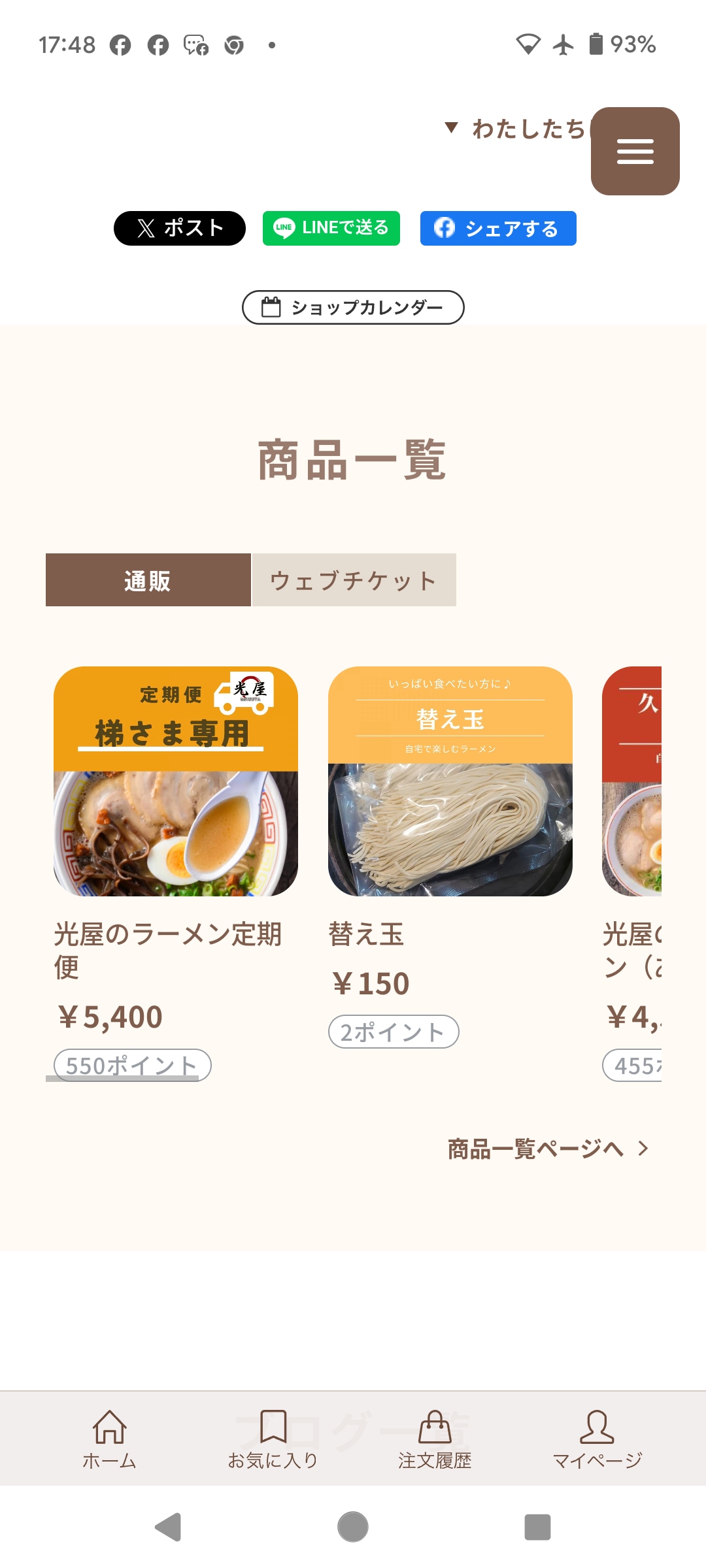706x1568 pixels.
Task: Open the hamburger menu button
Action: pos(635,151)
